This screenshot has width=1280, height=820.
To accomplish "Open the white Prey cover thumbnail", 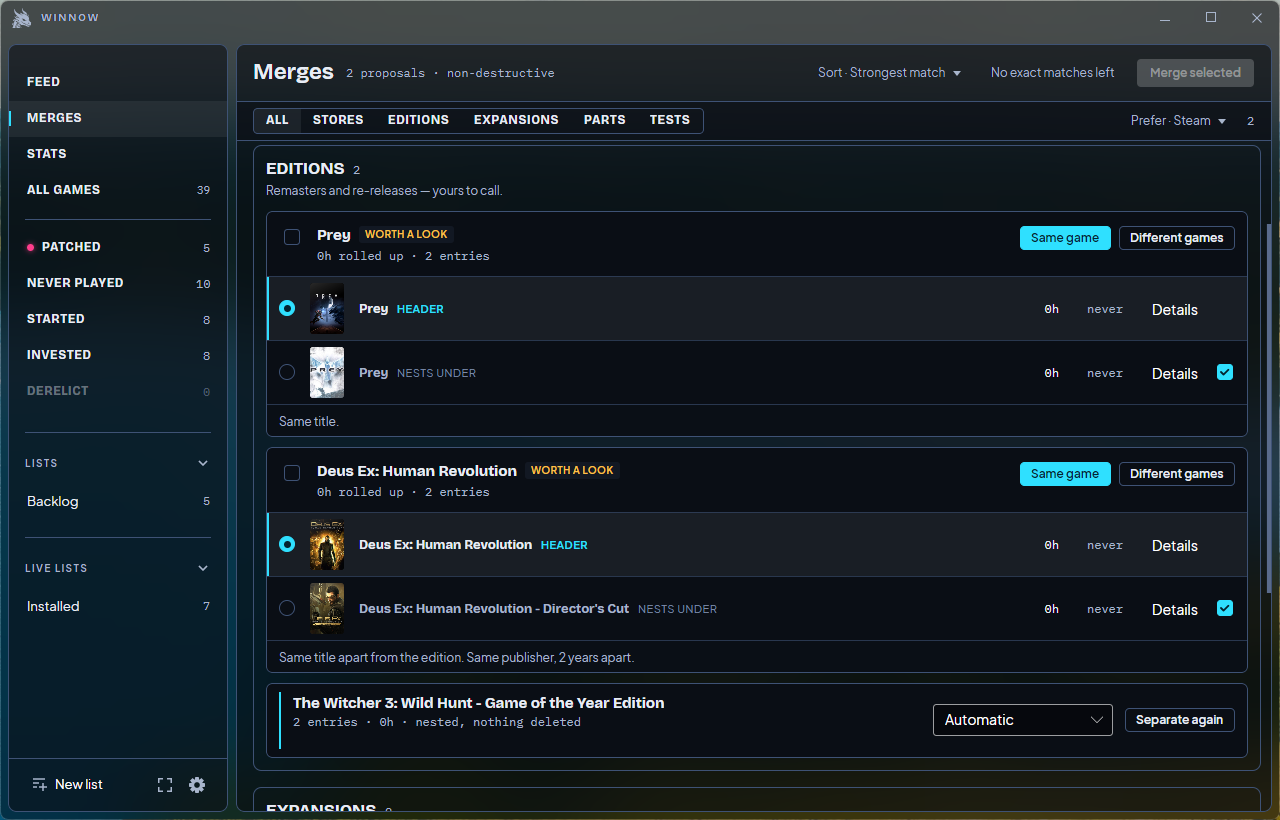I will pyautogui.click(x=327, y=373).
